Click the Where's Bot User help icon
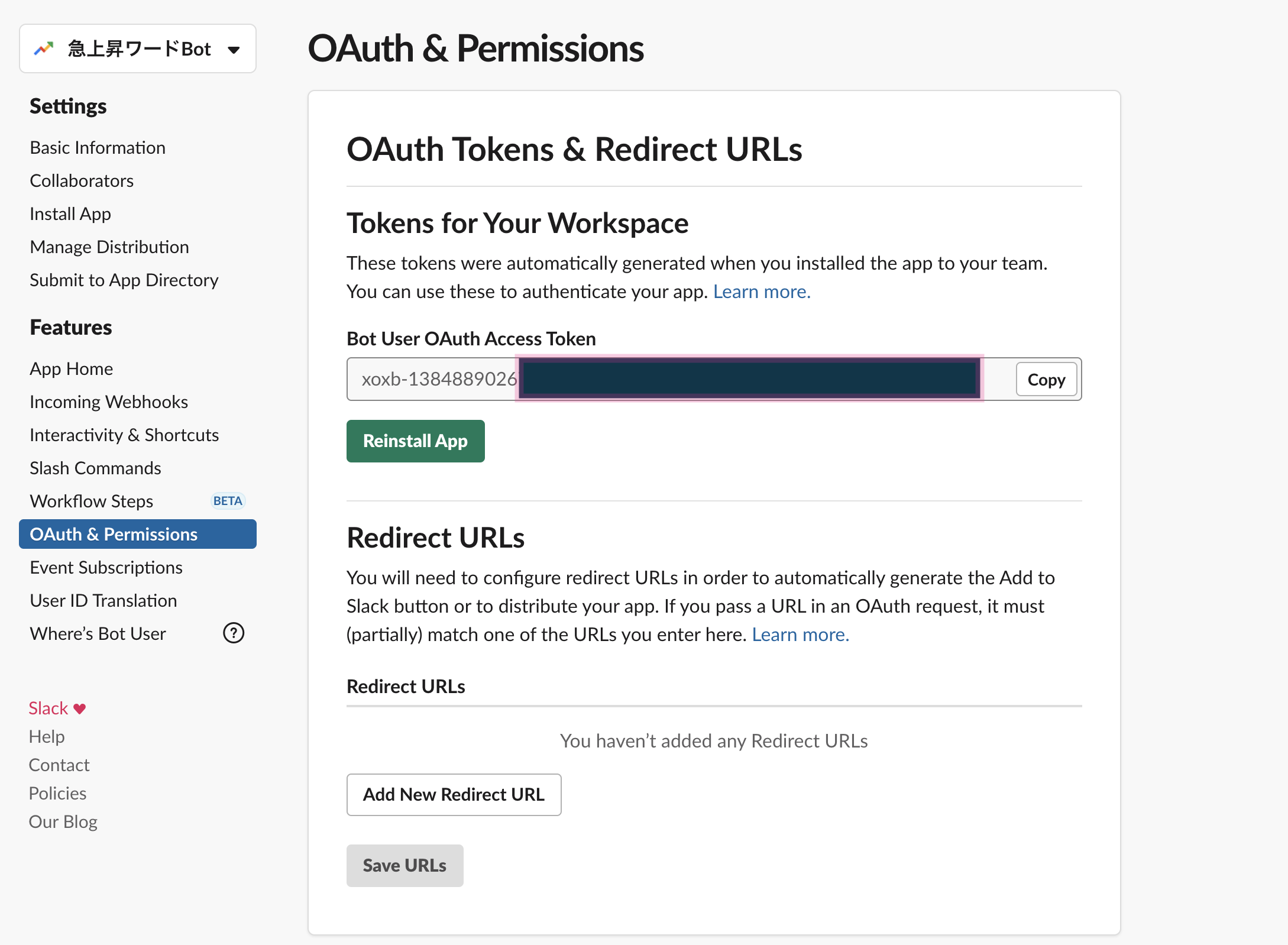Image resolution: width=1288 pixels, height=945 pixels. click(x=233, y=633)
